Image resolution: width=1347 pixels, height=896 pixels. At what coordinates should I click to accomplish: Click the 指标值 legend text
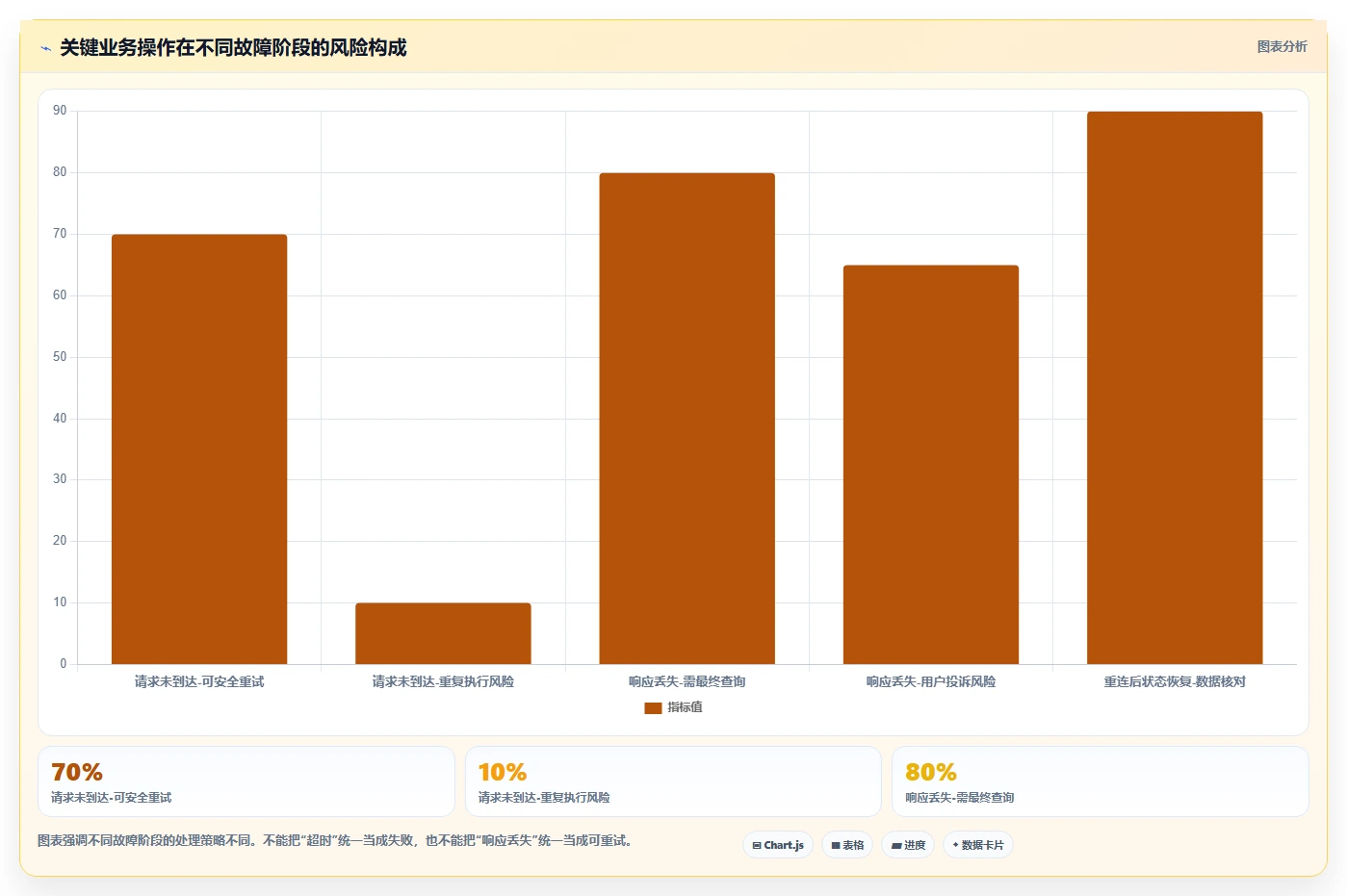click(x=685, y=707)
